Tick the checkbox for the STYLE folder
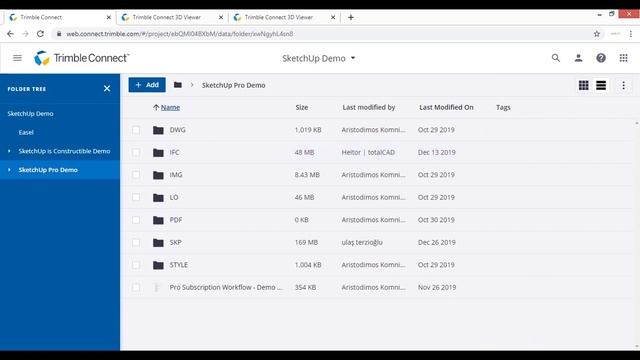Viewport: 640px width, 360px height. [136, 265]
